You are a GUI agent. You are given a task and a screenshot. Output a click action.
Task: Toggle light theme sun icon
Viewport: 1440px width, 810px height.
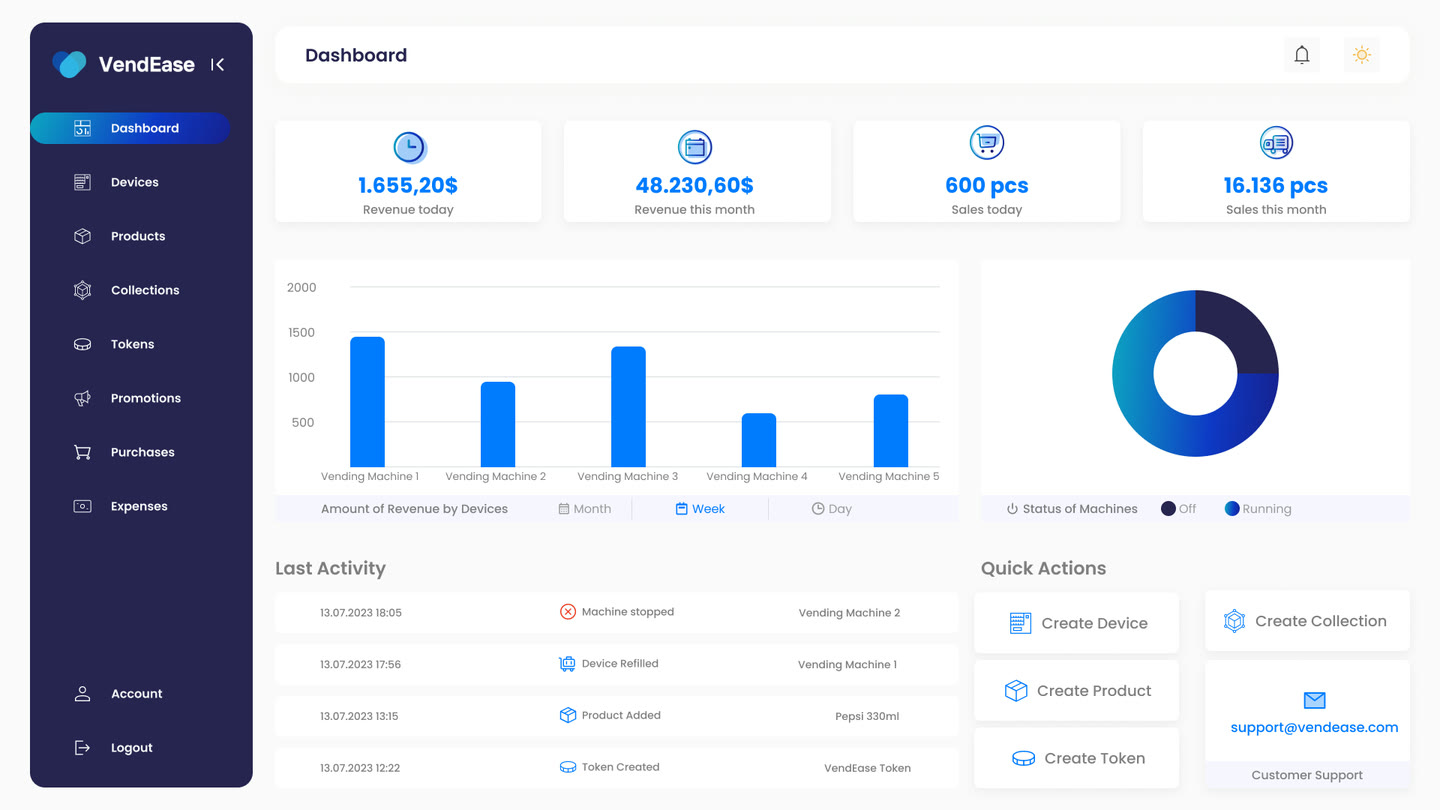[x=1361, y=55]
